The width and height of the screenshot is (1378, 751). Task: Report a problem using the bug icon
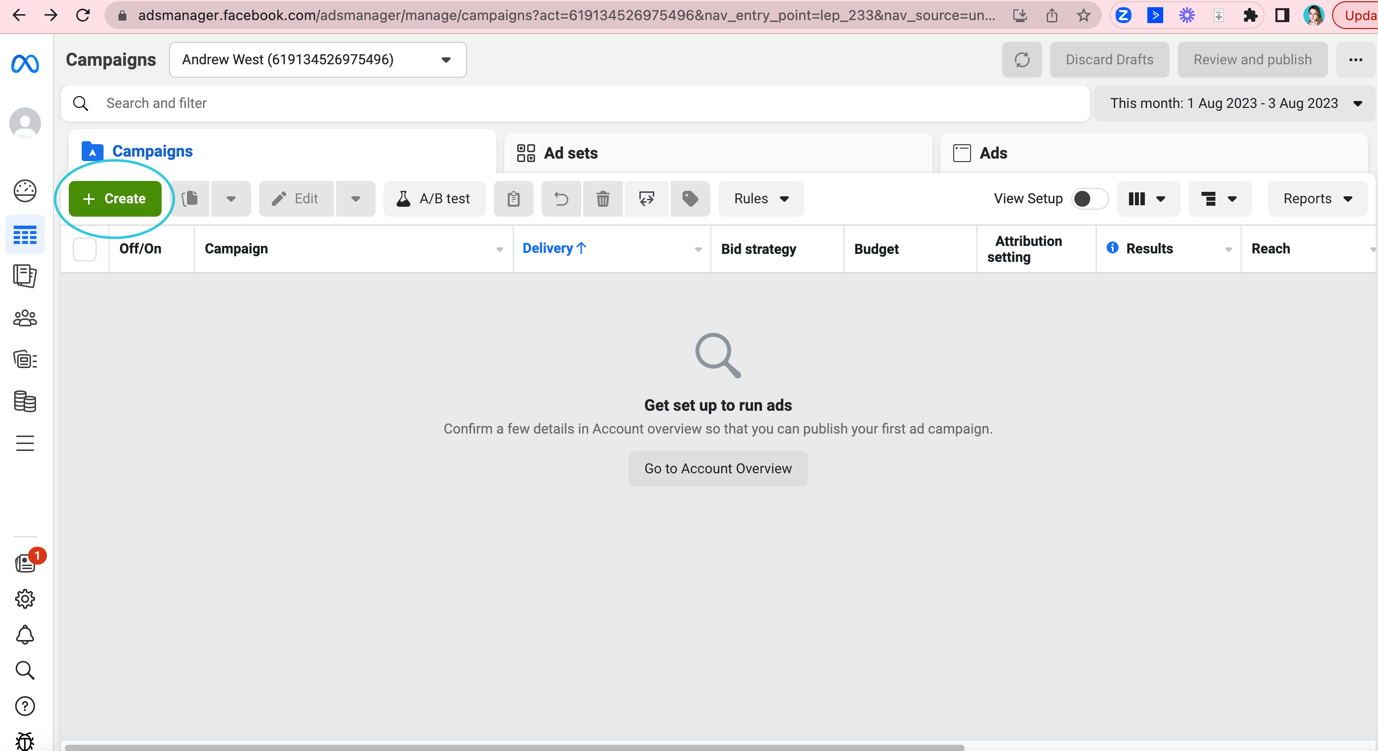(x=25, y=741)
